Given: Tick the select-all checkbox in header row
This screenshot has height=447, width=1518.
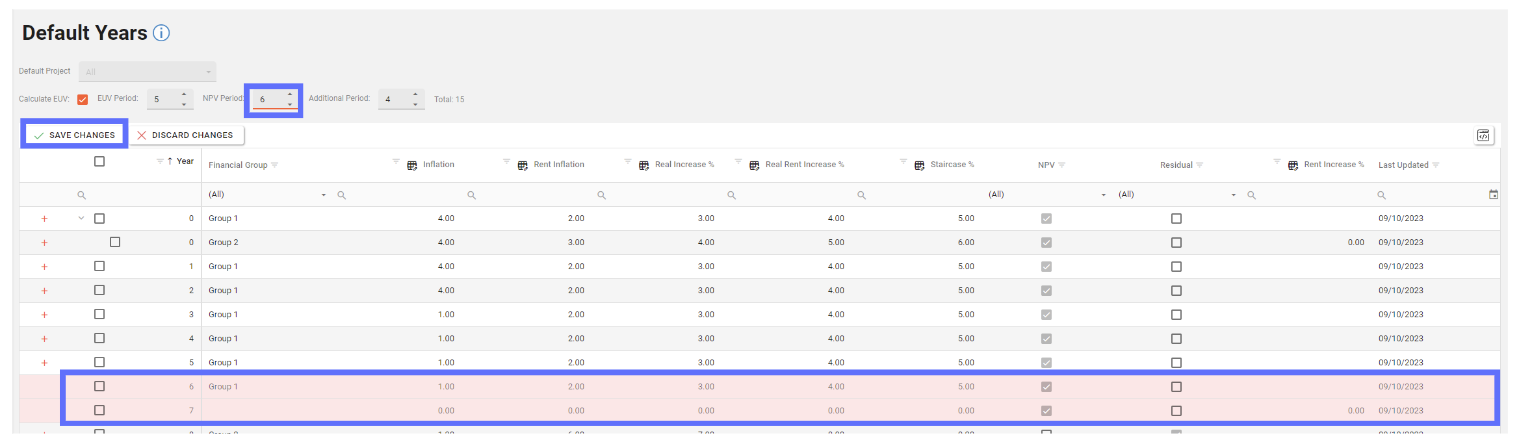Looking at the screenshot, I should coord(99,162).
